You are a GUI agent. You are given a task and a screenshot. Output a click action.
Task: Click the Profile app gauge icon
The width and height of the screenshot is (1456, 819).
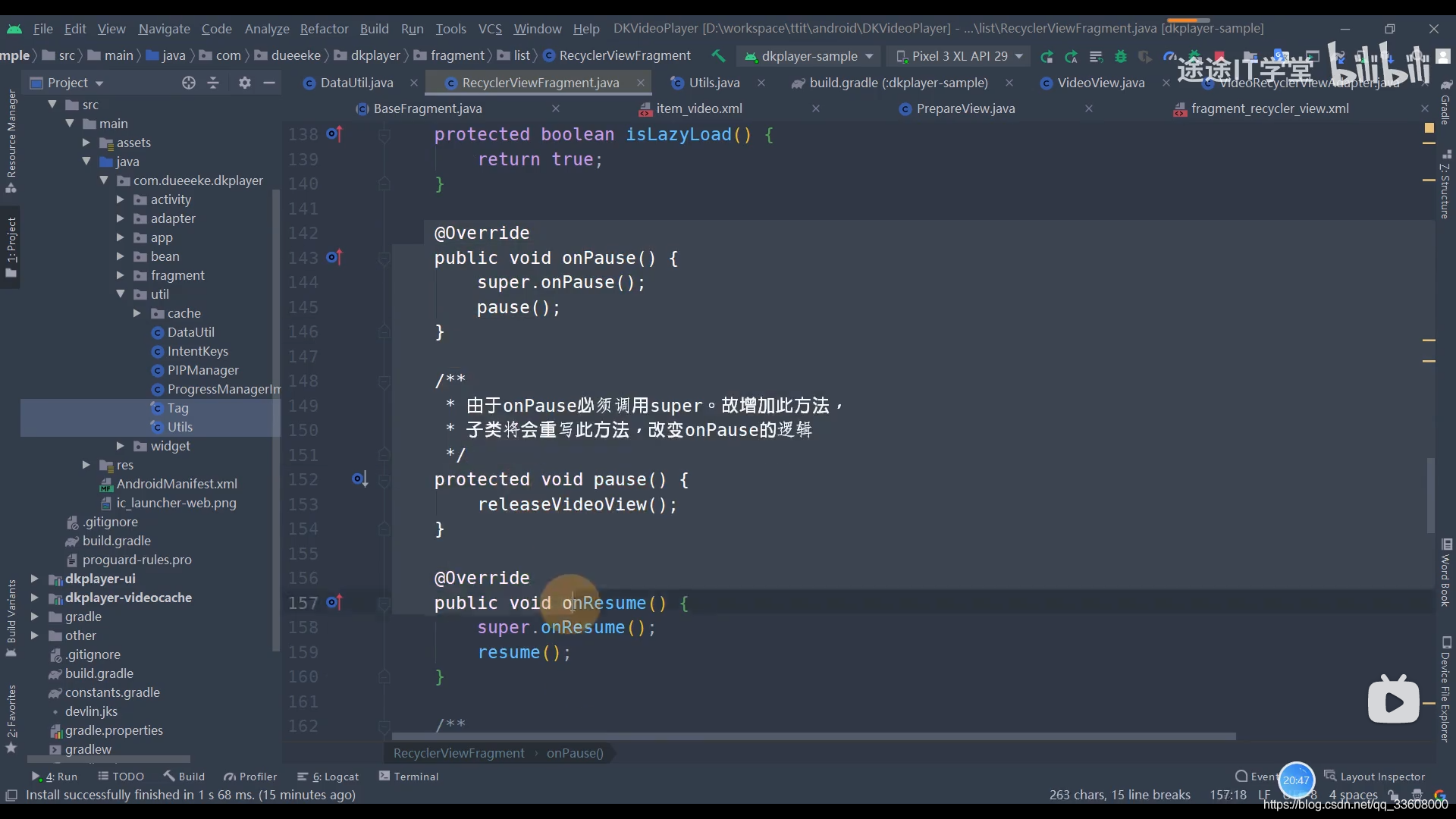coord(1169,56)
